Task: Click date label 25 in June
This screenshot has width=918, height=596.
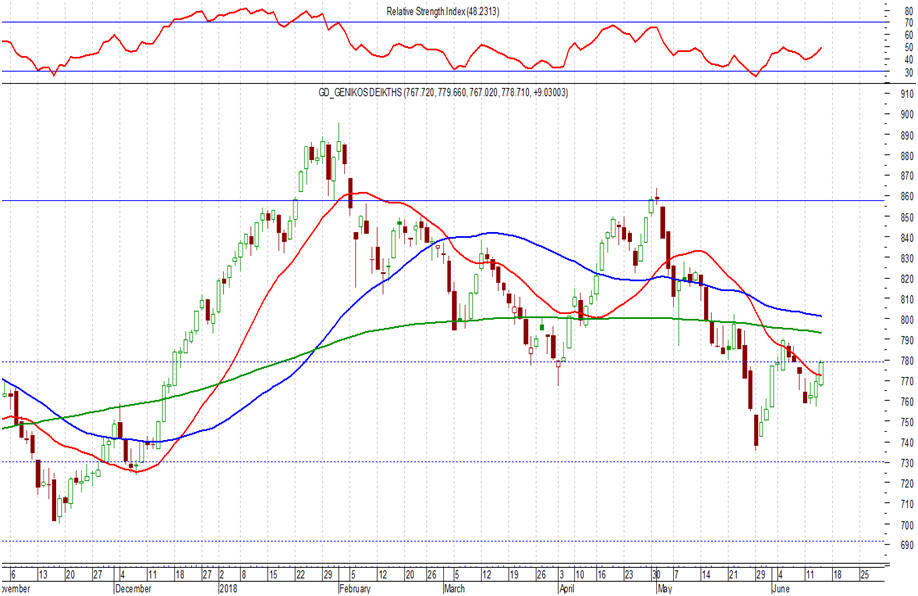Action: coord(864,575)
